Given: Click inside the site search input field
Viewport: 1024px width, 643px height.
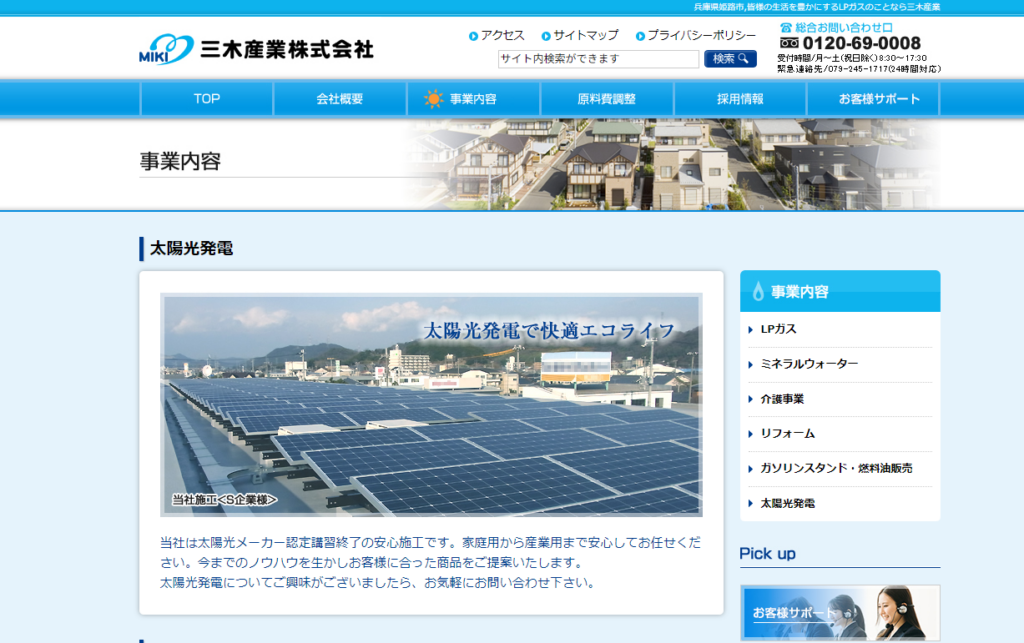Looking at the screenshot, I should point(600,58).
